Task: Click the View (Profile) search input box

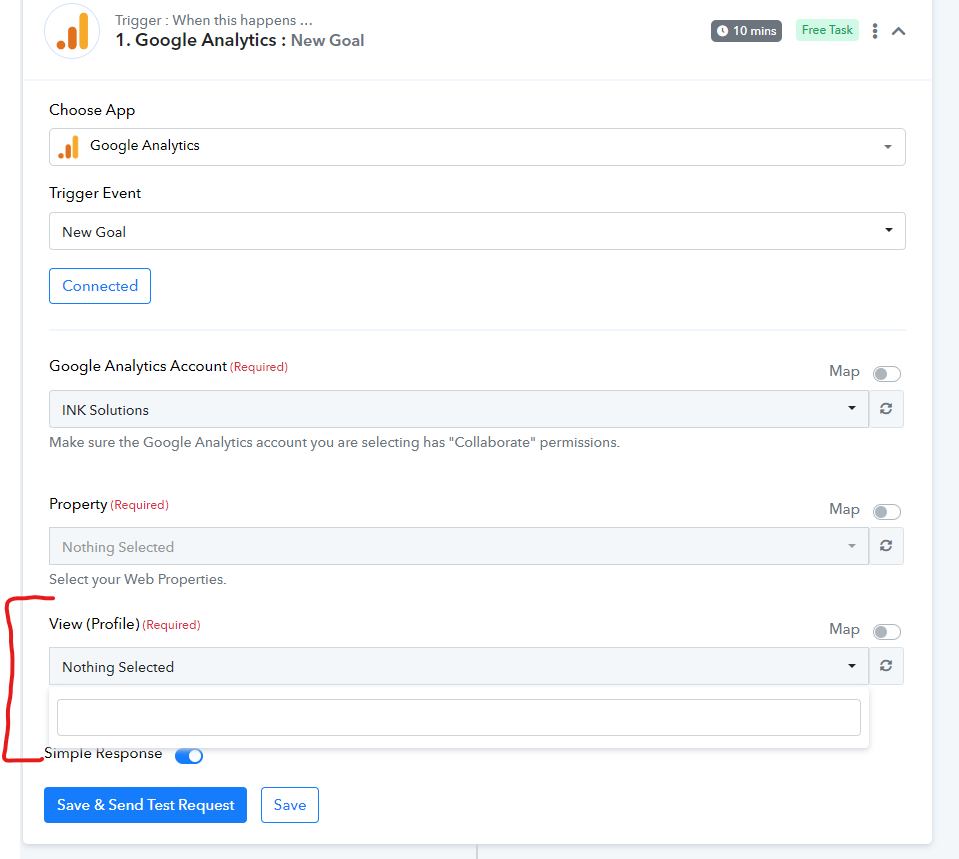Action: 459,718
